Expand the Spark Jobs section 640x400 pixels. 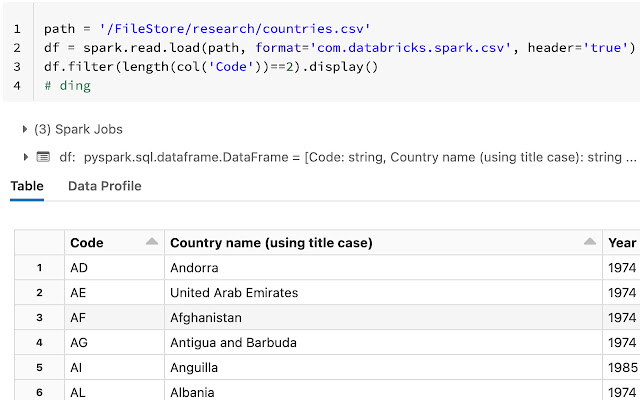[x=25, y=129]
